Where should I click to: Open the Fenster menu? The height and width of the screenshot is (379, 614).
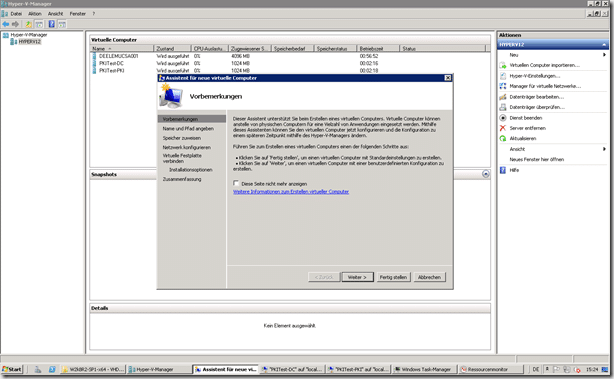tap(78, 14)
